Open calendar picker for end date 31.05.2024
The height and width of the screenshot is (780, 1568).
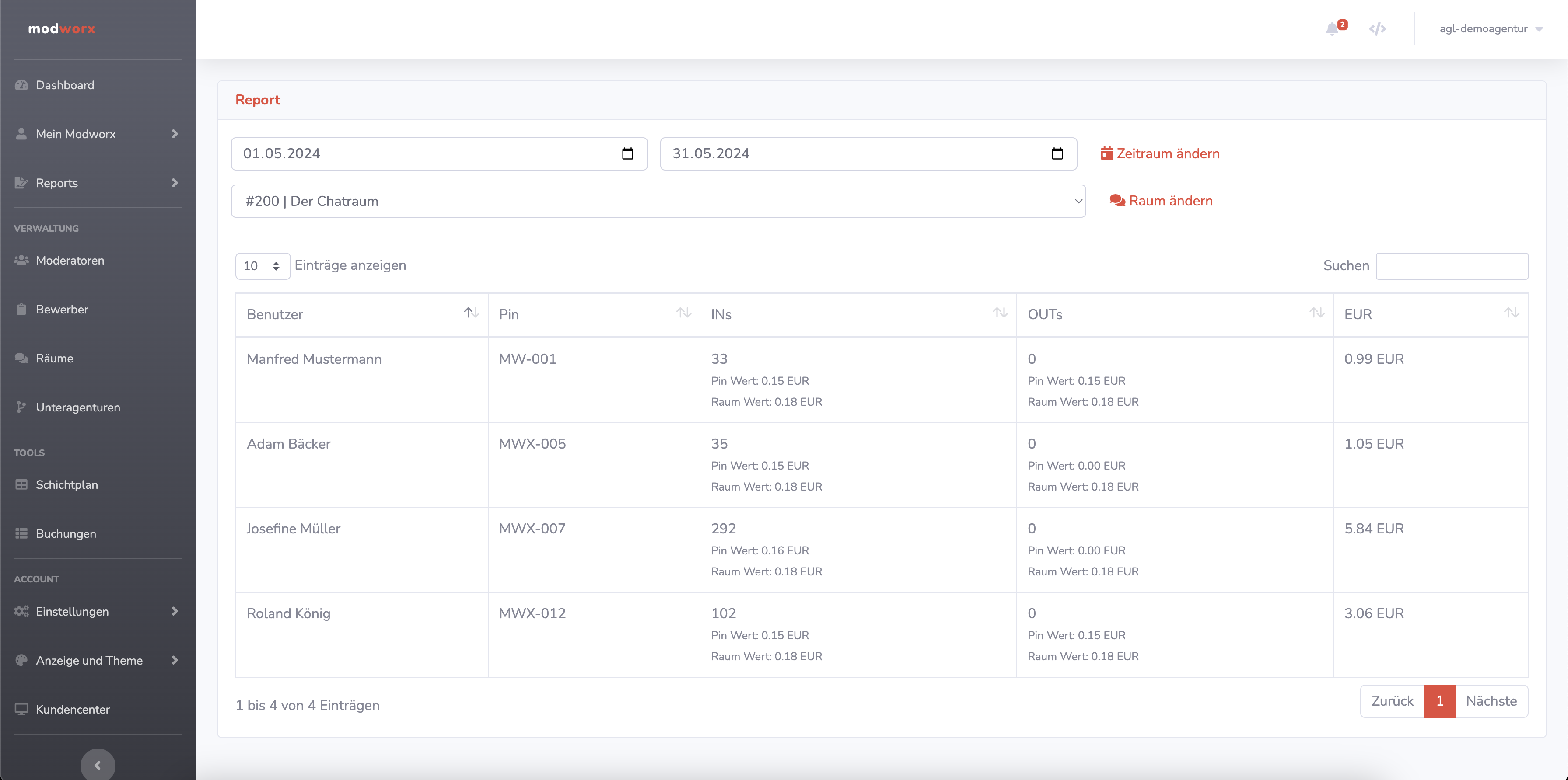pos(1057,153)
